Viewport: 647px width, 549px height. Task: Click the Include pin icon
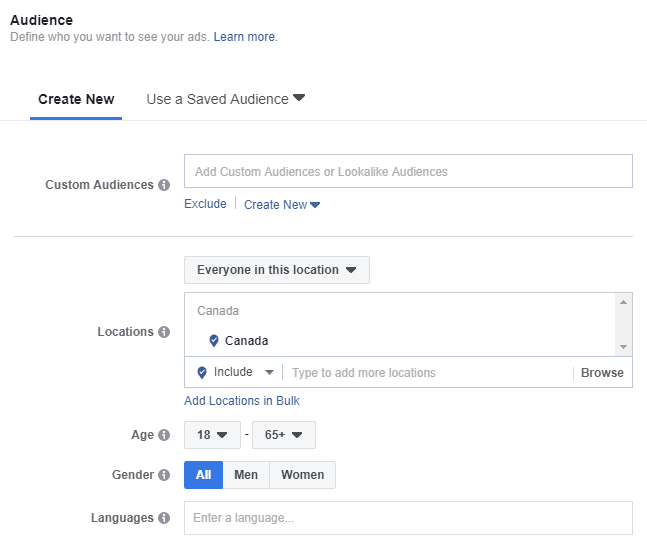coord(202,373)
